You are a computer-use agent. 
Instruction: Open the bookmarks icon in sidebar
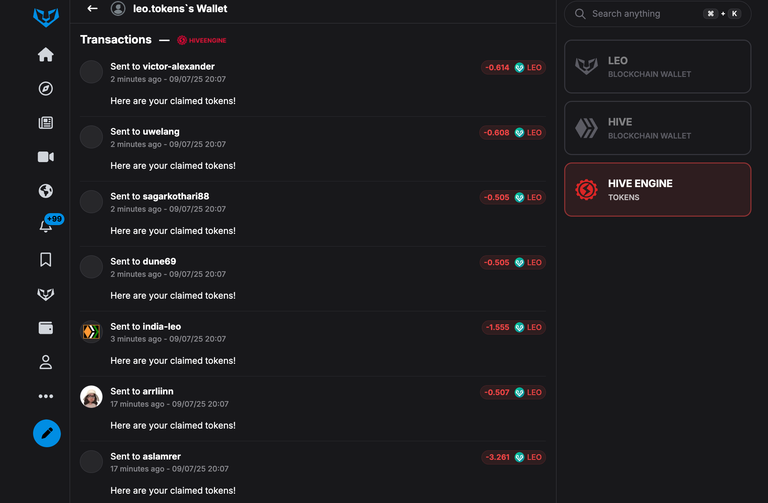(x=46, y=260)
